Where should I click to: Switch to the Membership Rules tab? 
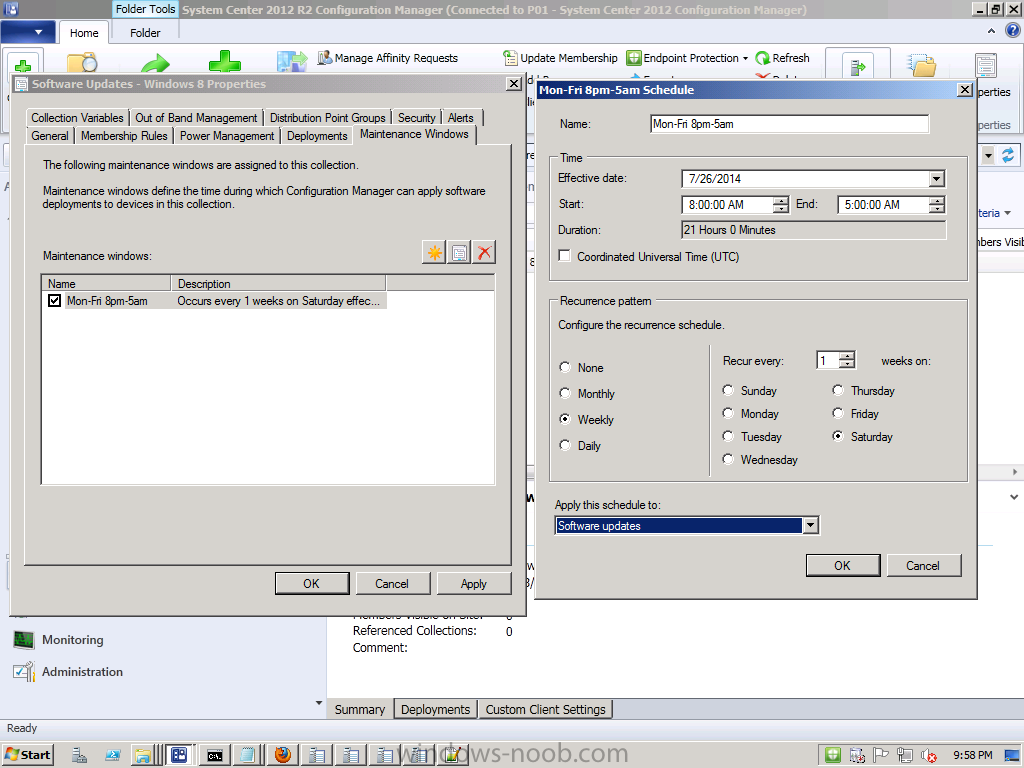(x=124, y=136)
